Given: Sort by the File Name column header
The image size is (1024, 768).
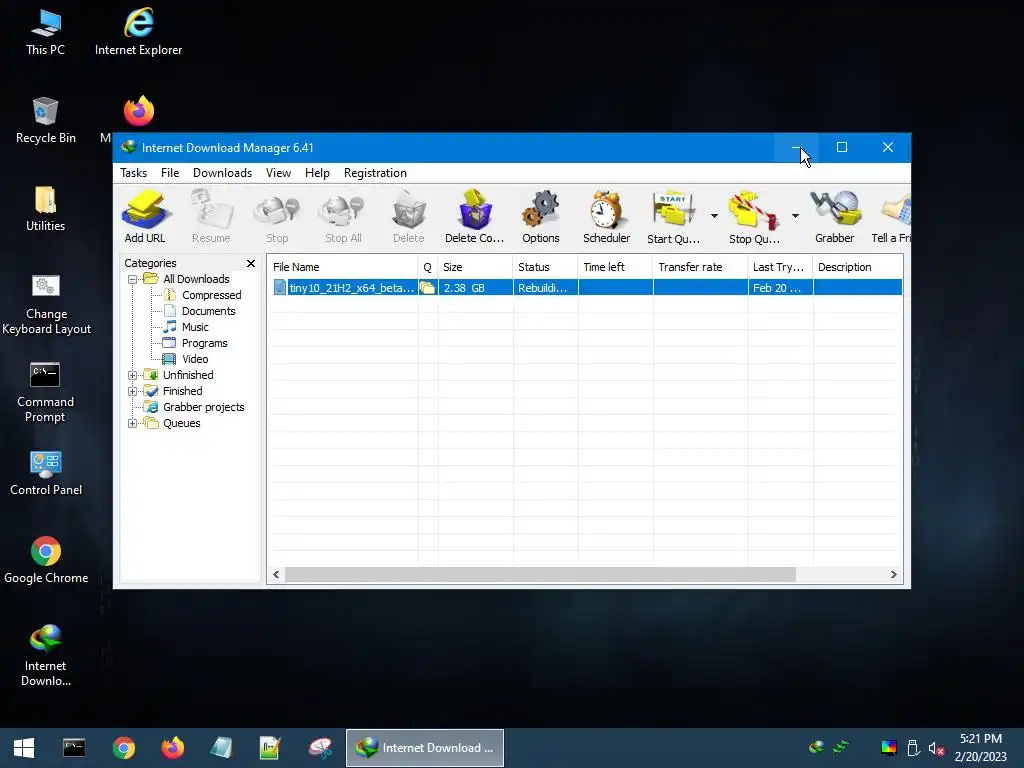Looking at the screenshot, I should point(344,267).
